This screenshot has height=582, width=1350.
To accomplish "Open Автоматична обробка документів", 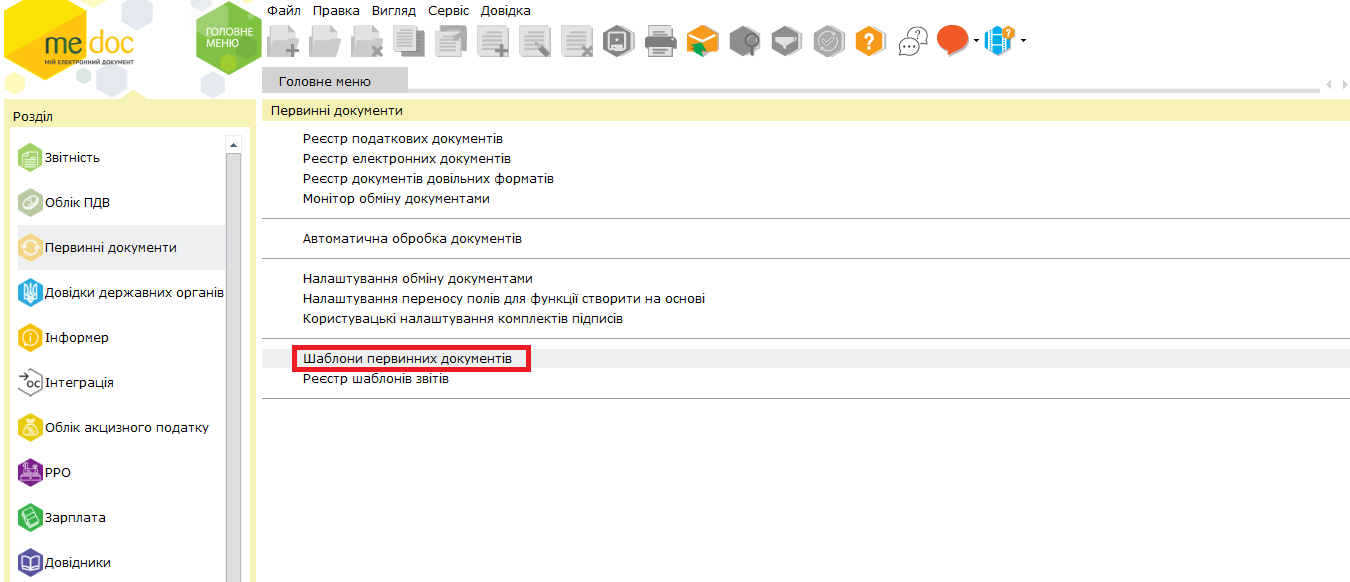I will click(x=412, y=238).
